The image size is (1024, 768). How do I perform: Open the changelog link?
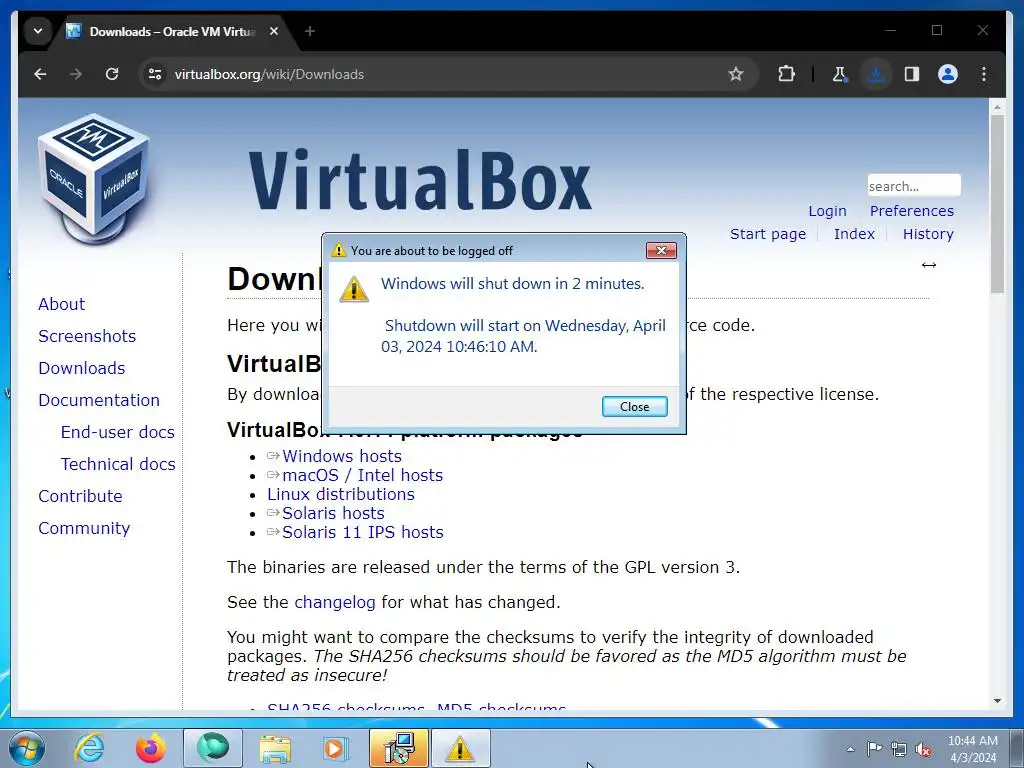point(334,602)
